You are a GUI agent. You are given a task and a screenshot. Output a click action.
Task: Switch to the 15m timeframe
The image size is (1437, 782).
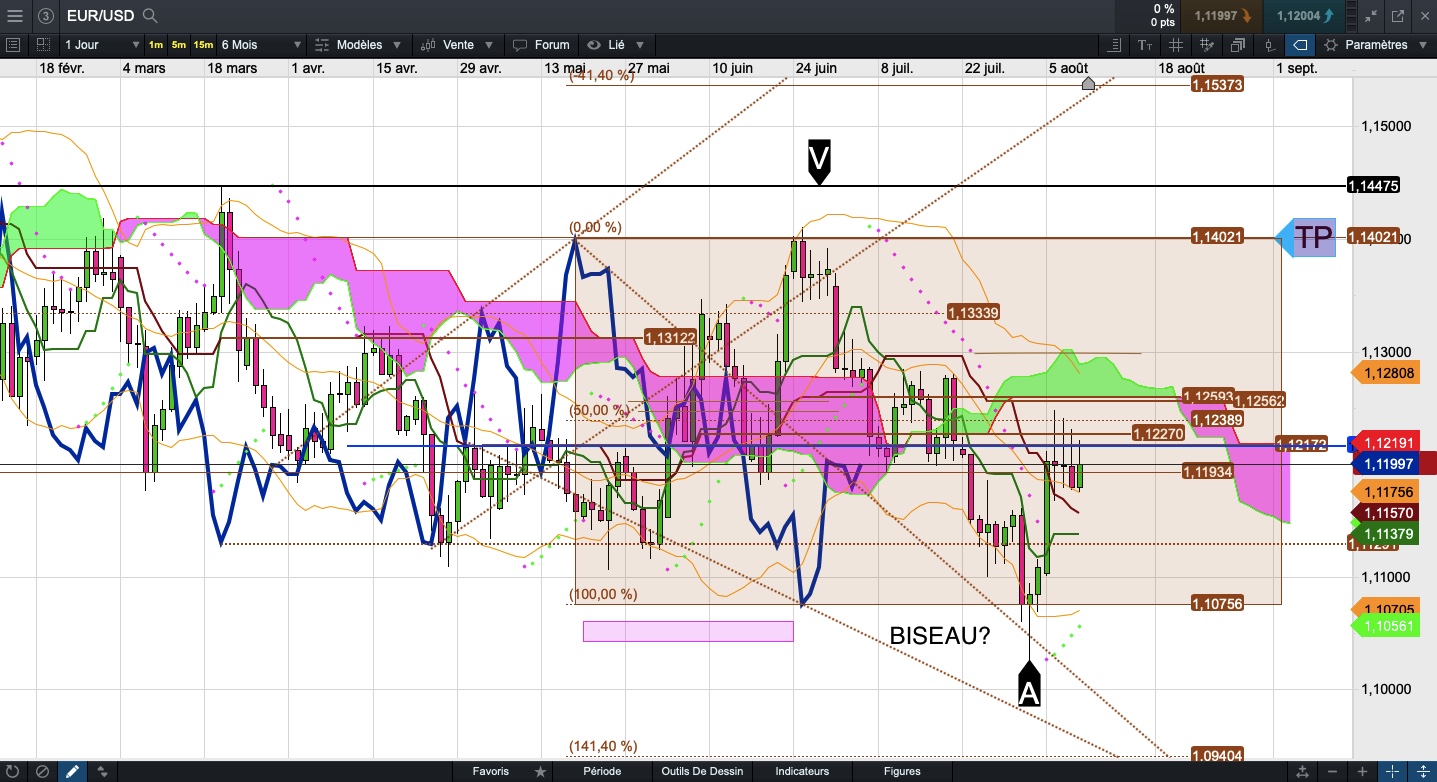click(203, 45)
